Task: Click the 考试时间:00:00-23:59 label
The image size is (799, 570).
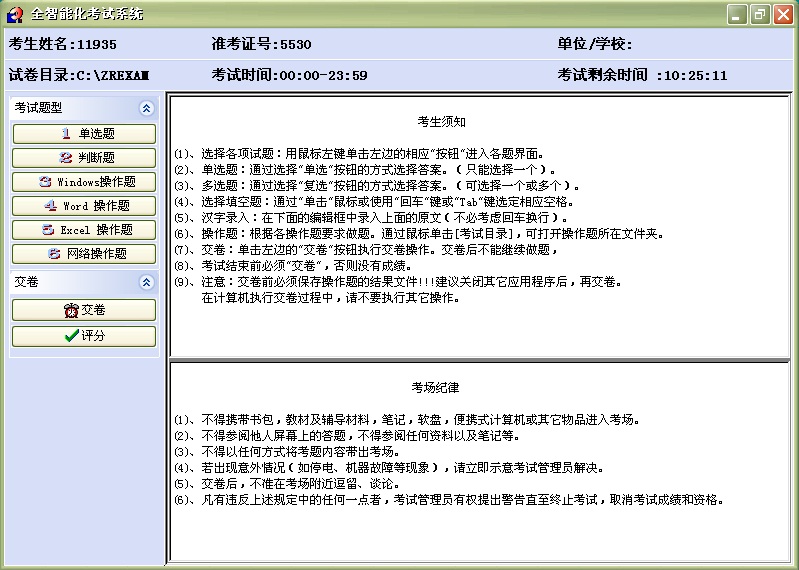Action: pos(289,75)
